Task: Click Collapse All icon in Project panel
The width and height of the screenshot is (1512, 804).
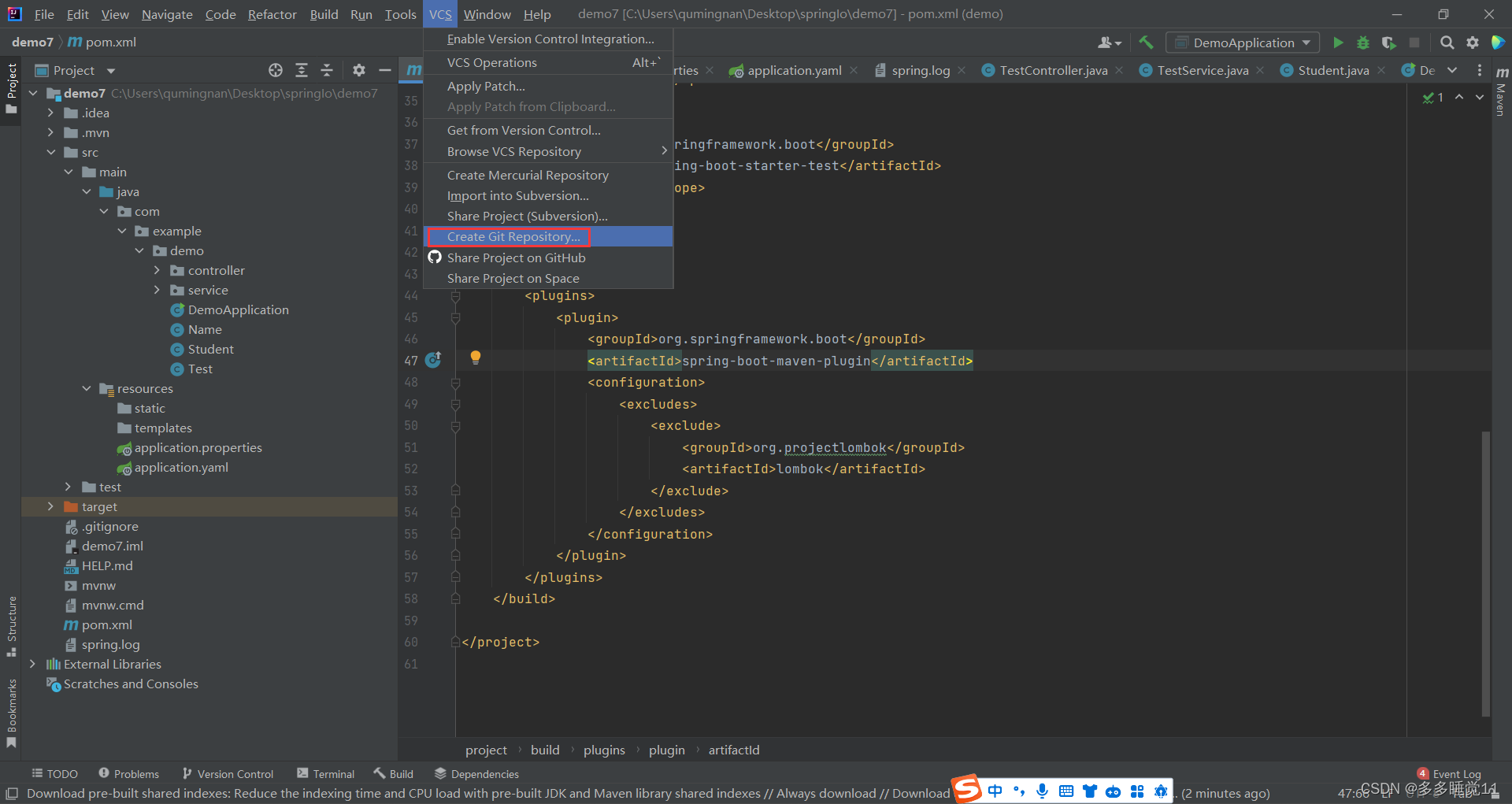Action: coord(327,71)
